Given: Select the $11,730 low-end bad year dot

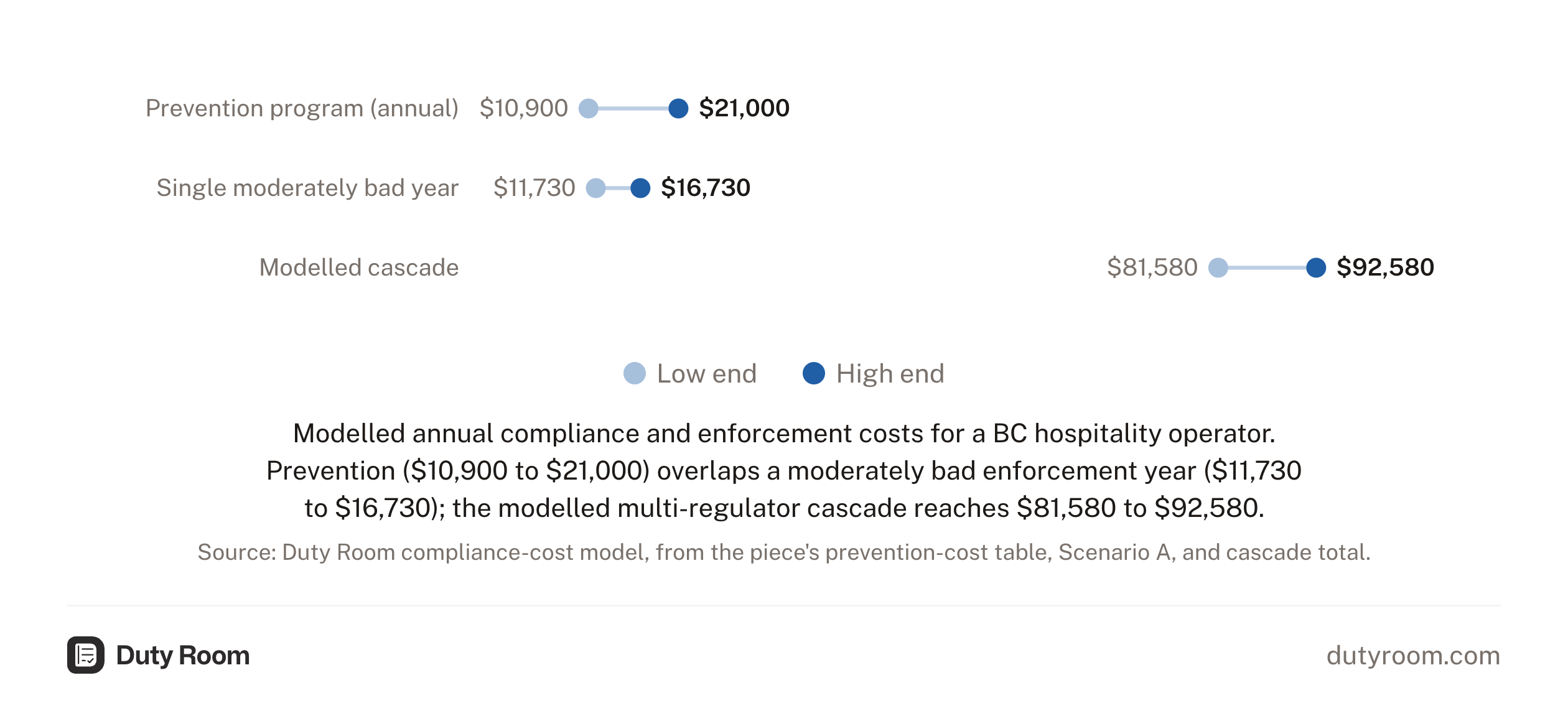Looking at the screenshot, I should click(596, 188).
